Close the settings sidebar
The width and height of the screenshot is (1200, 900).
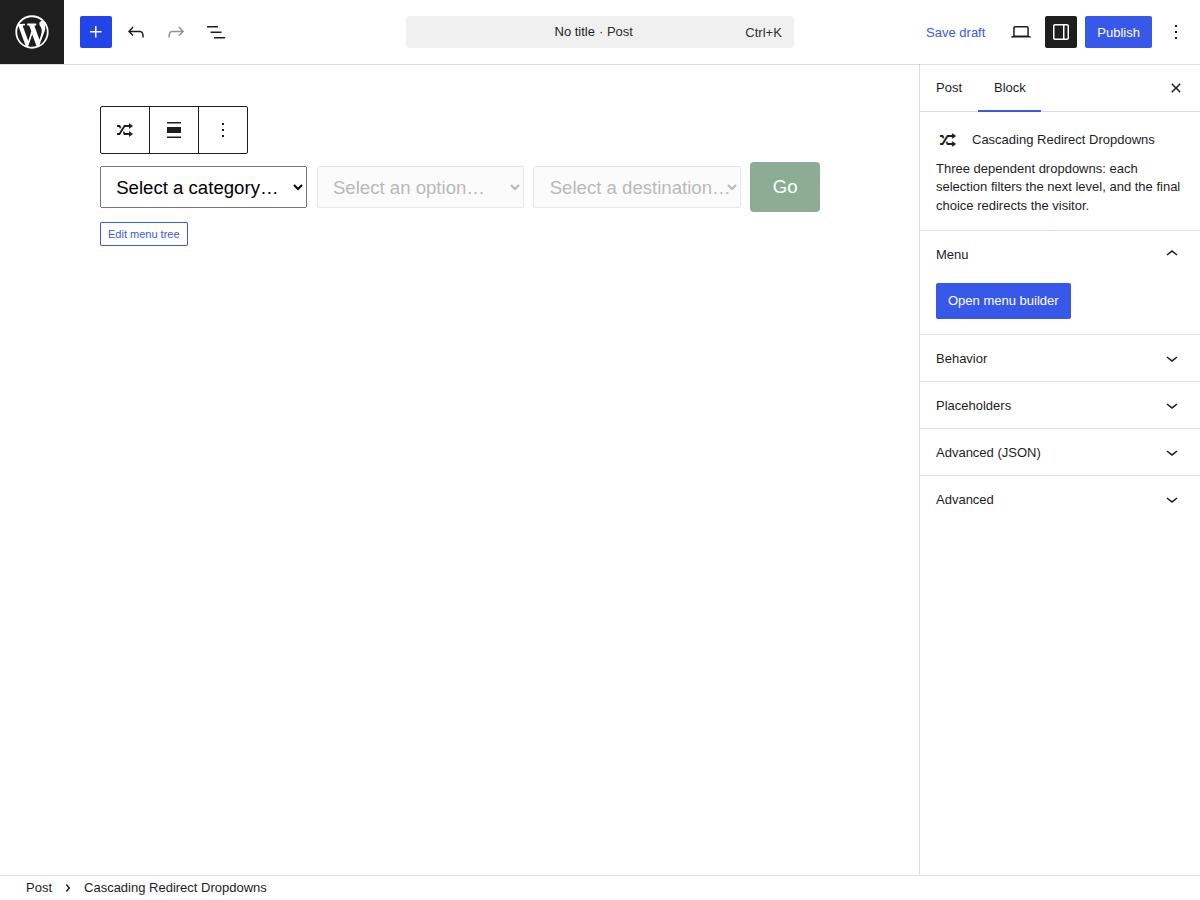point(1176,88)
